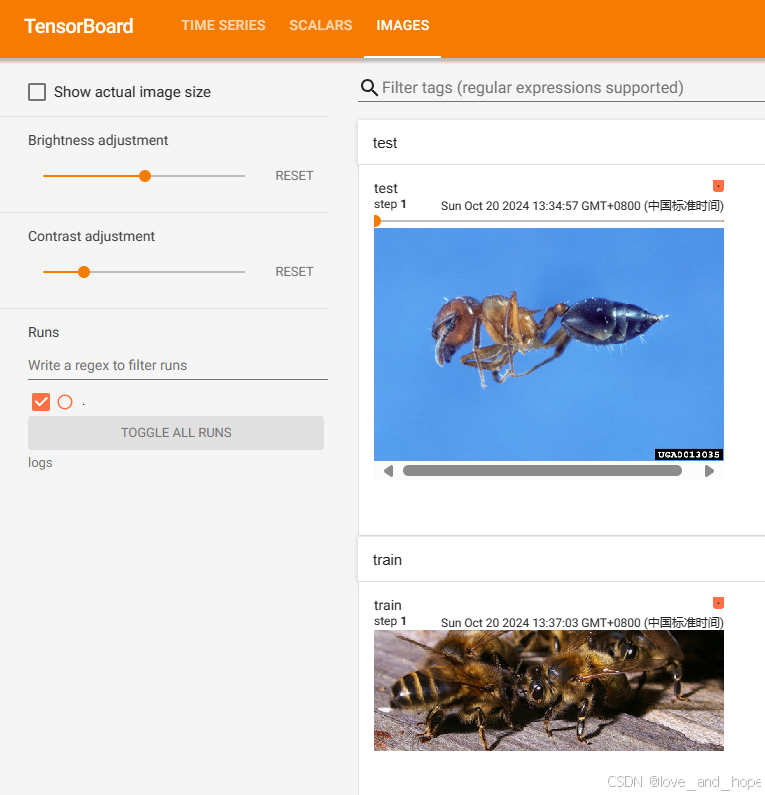Click the test card 'step 1' label
This screenshot has height=795, width=765.
point(390,204)
